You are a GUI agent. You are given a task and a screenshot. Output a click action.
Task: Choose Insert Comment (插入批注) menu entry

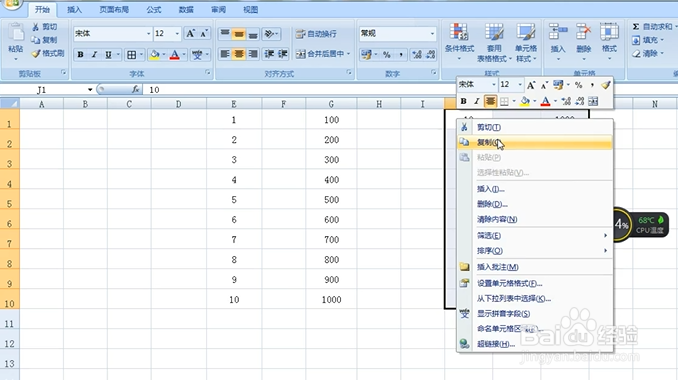(x=535, y=267)
